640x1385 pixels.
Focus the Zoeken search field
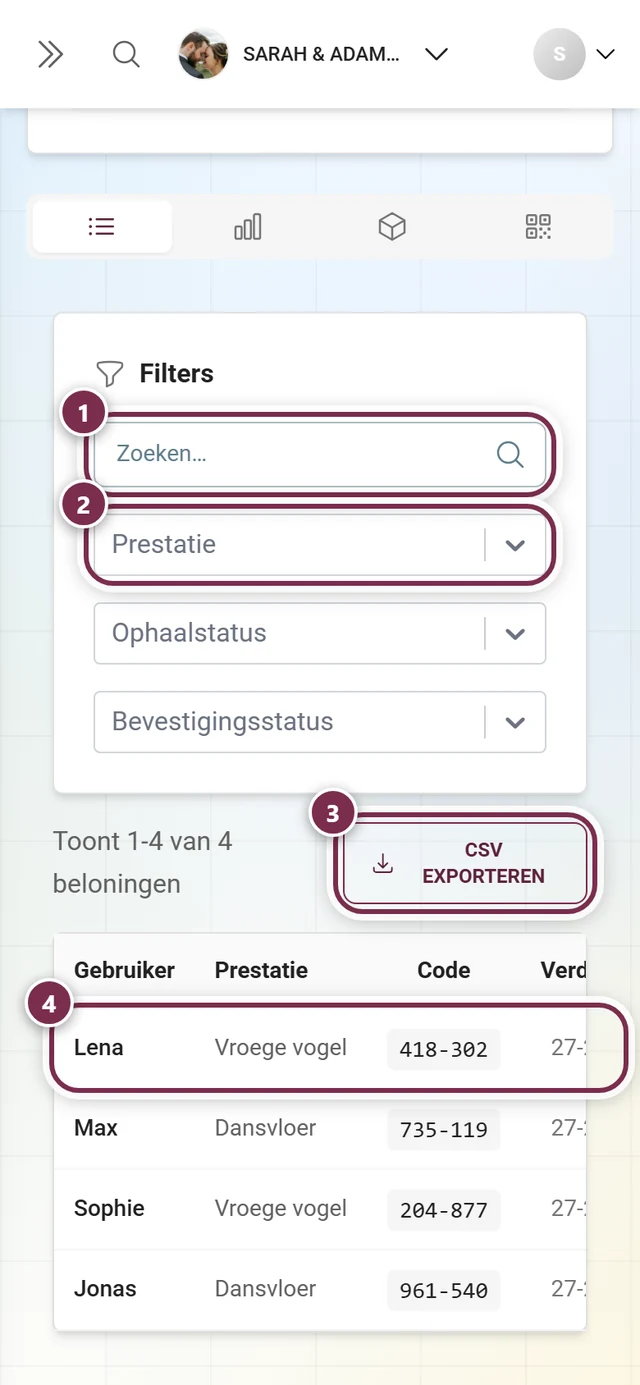(320, 454)
